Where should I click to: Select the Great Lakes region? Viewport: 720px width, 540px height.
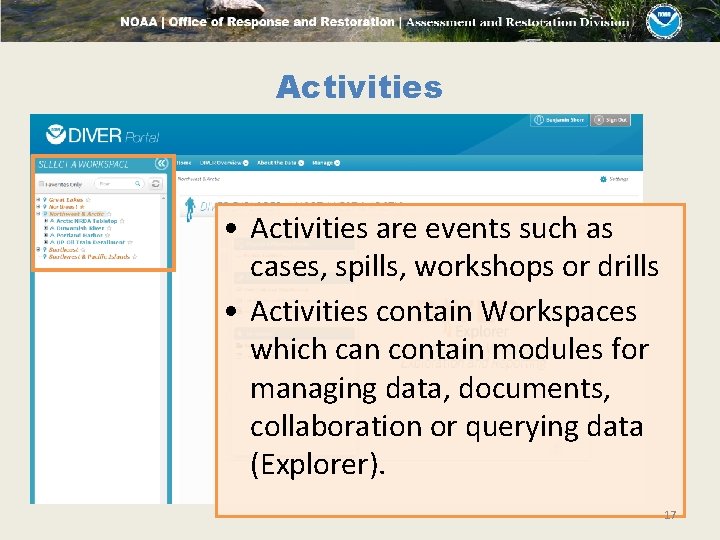[x=66, y=200]
